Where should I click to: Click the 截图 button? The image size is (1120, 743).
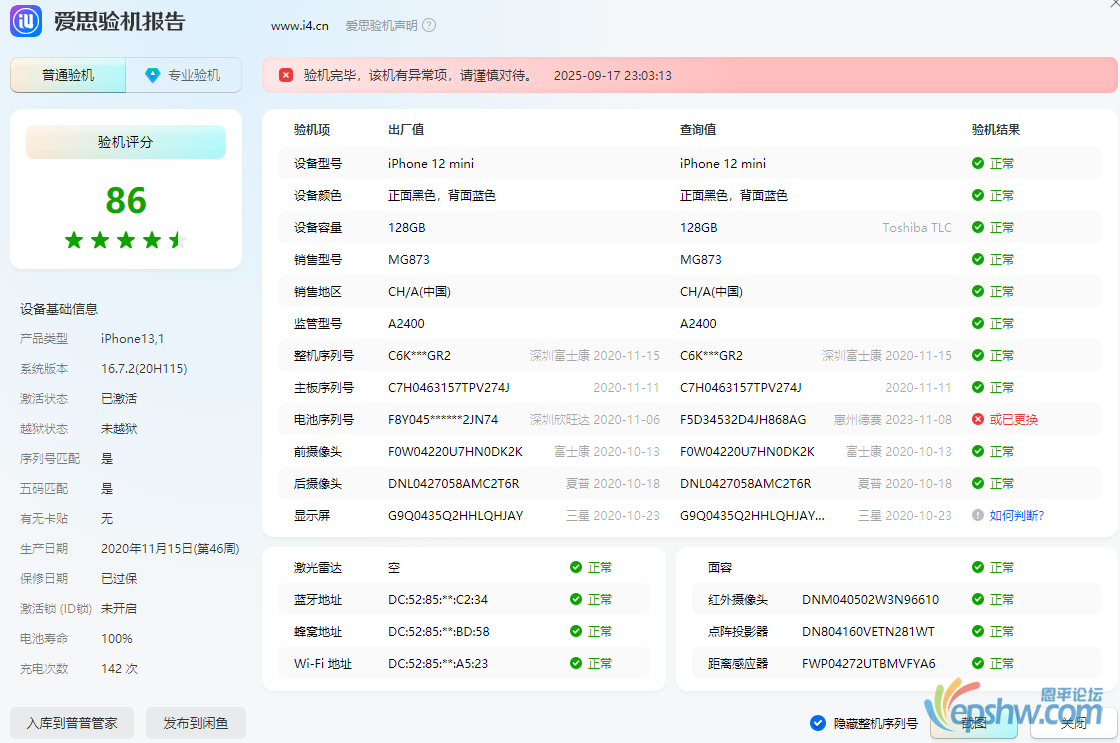(974, 723)
